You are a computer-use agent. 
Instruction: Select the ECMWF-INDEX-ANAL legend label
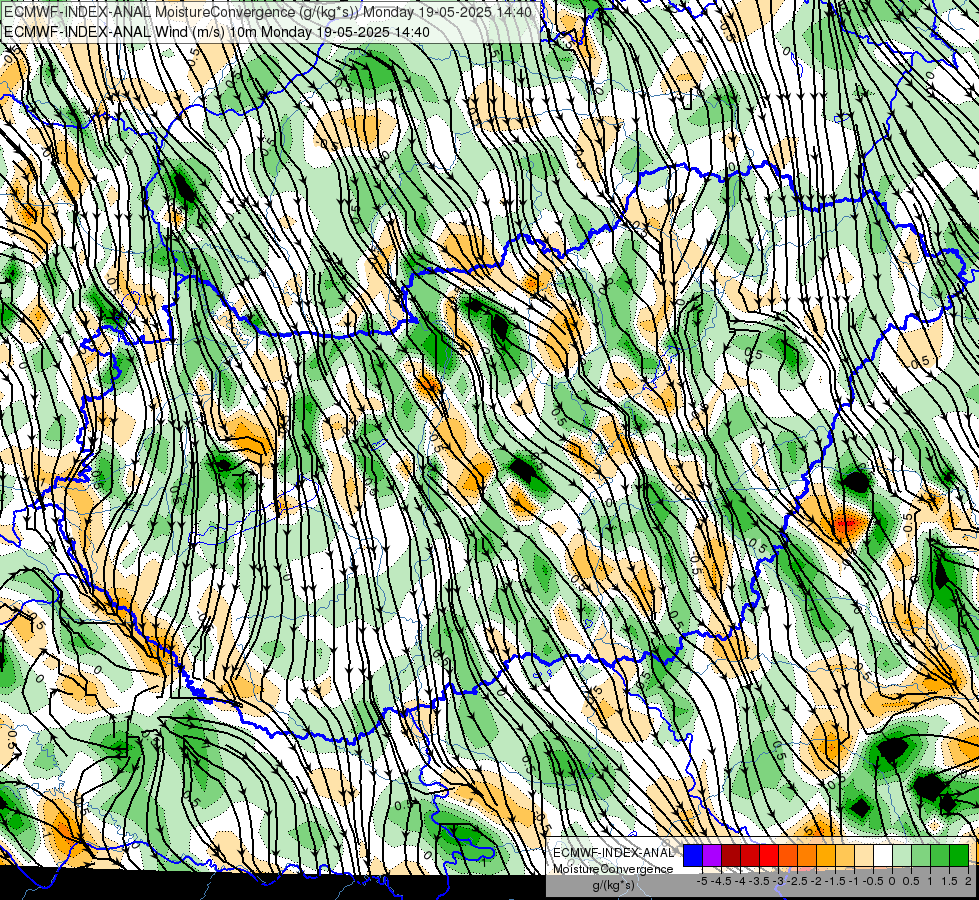(614, 853)
